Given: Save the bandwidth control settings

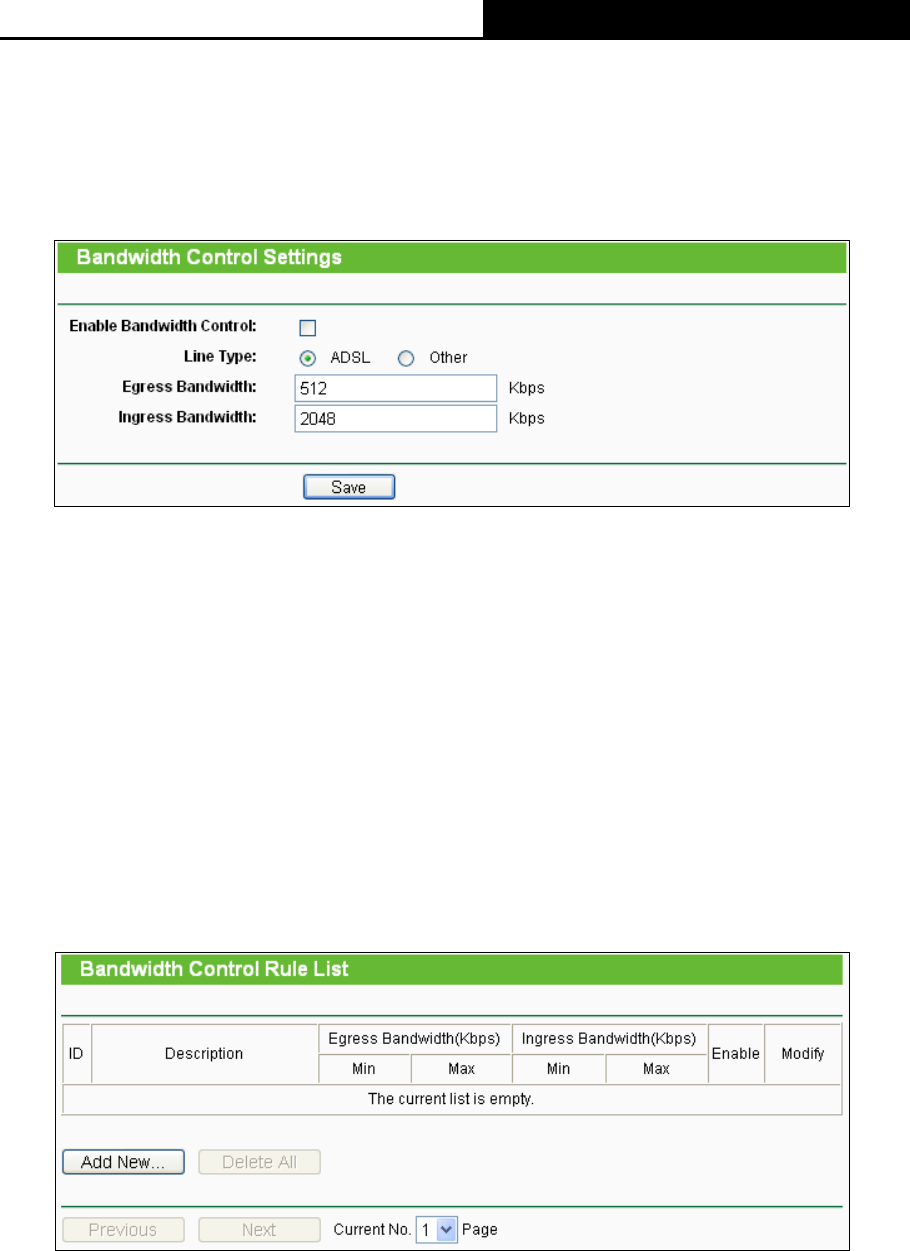Looking at the screenshot, I should coord(349,487).
